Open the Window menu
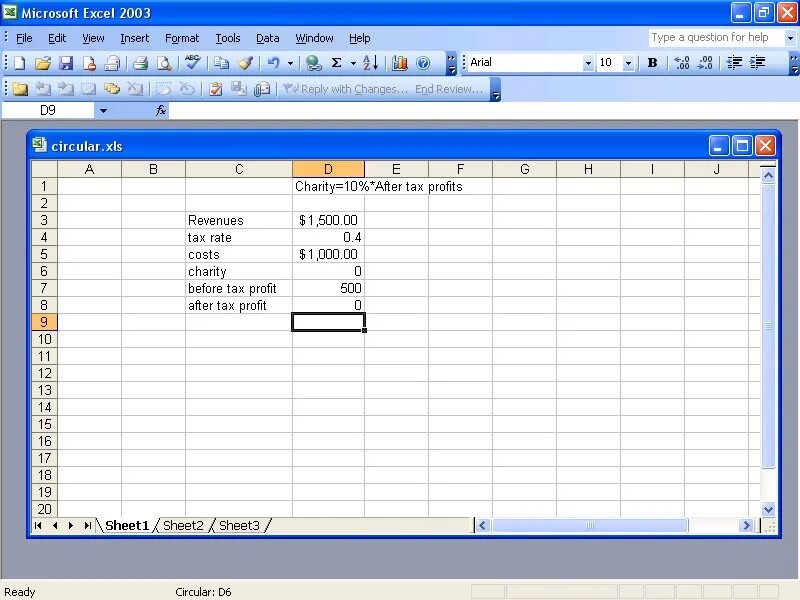The height and width of the screenshot is (600, 800). [x=314, y=38]
